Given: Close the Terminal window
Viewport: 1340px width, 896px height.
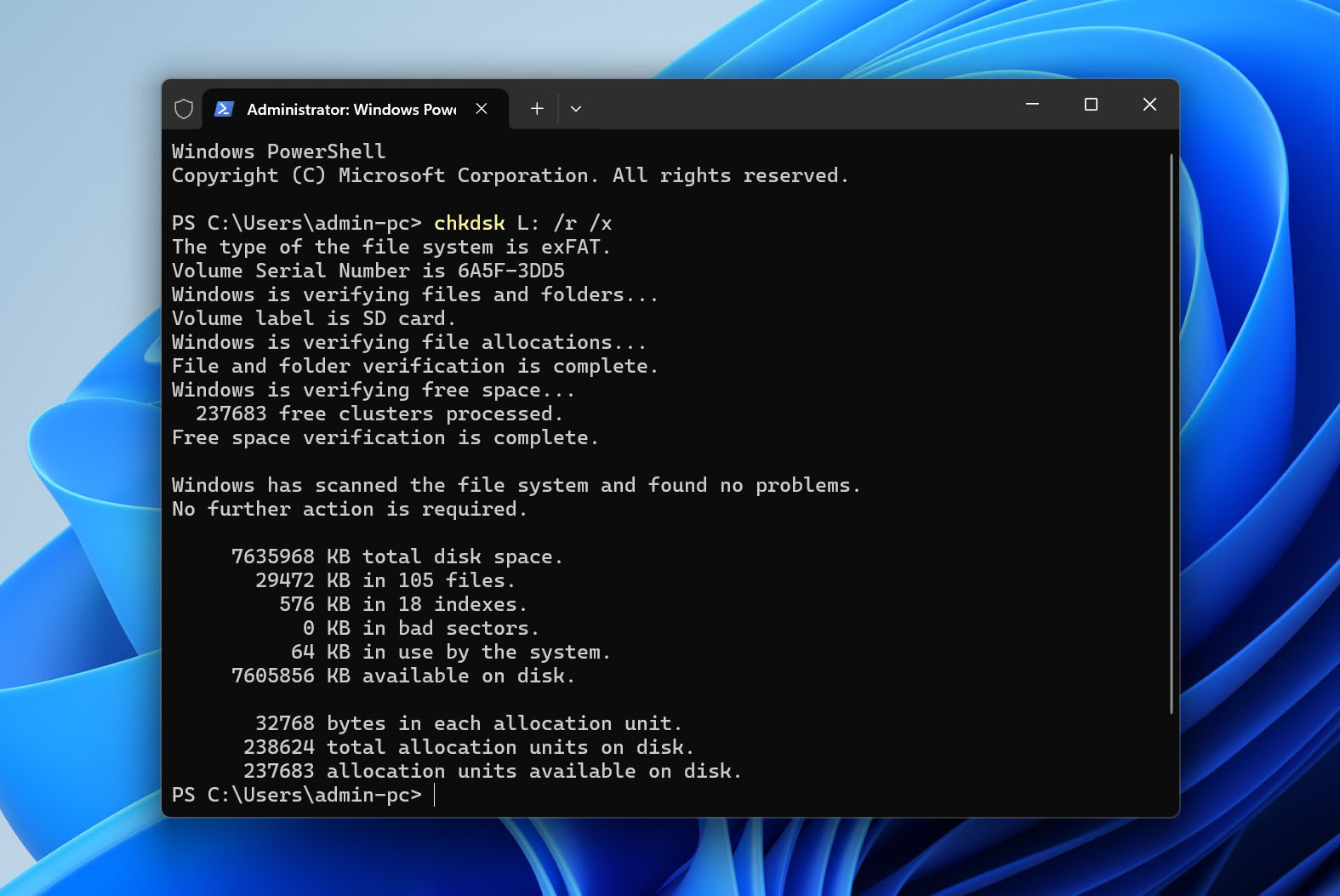Looking at the screenshot, I should coord(1149,104).
